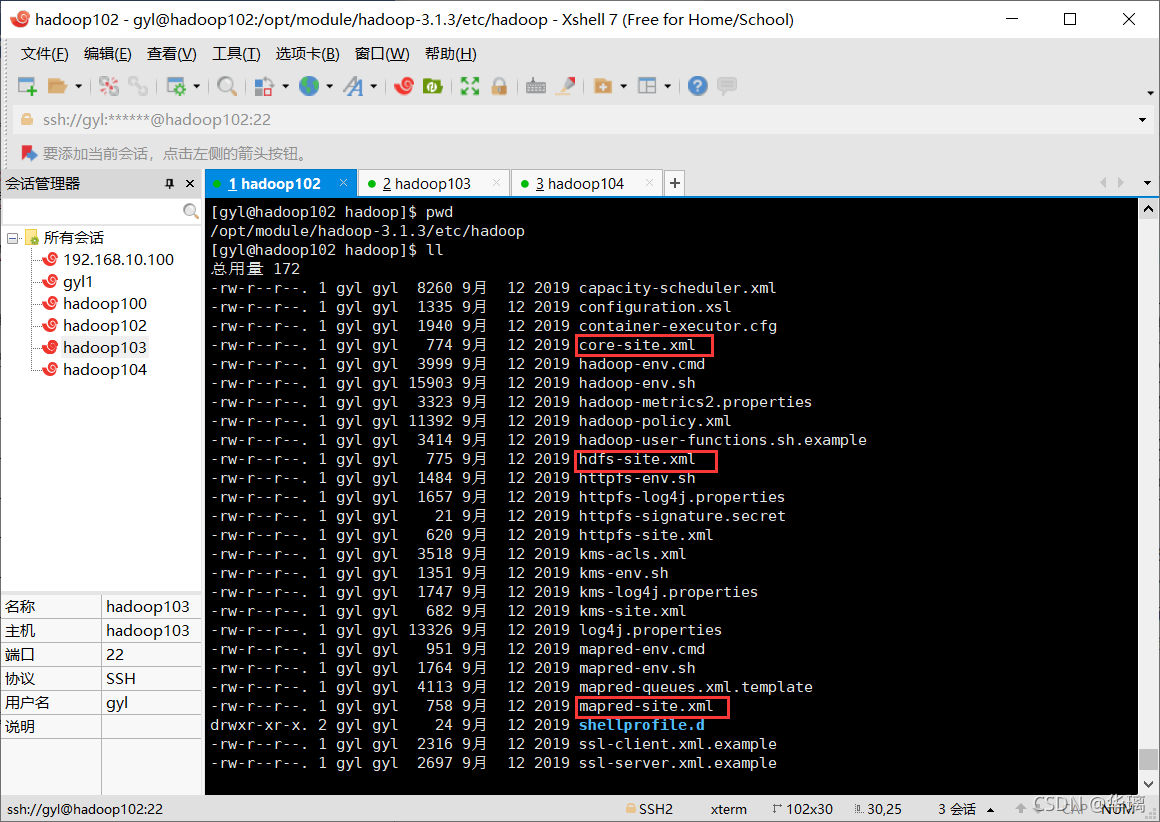Open the 选项卡(B) menu
1160x822 pixels.
[x=307, y=54]
